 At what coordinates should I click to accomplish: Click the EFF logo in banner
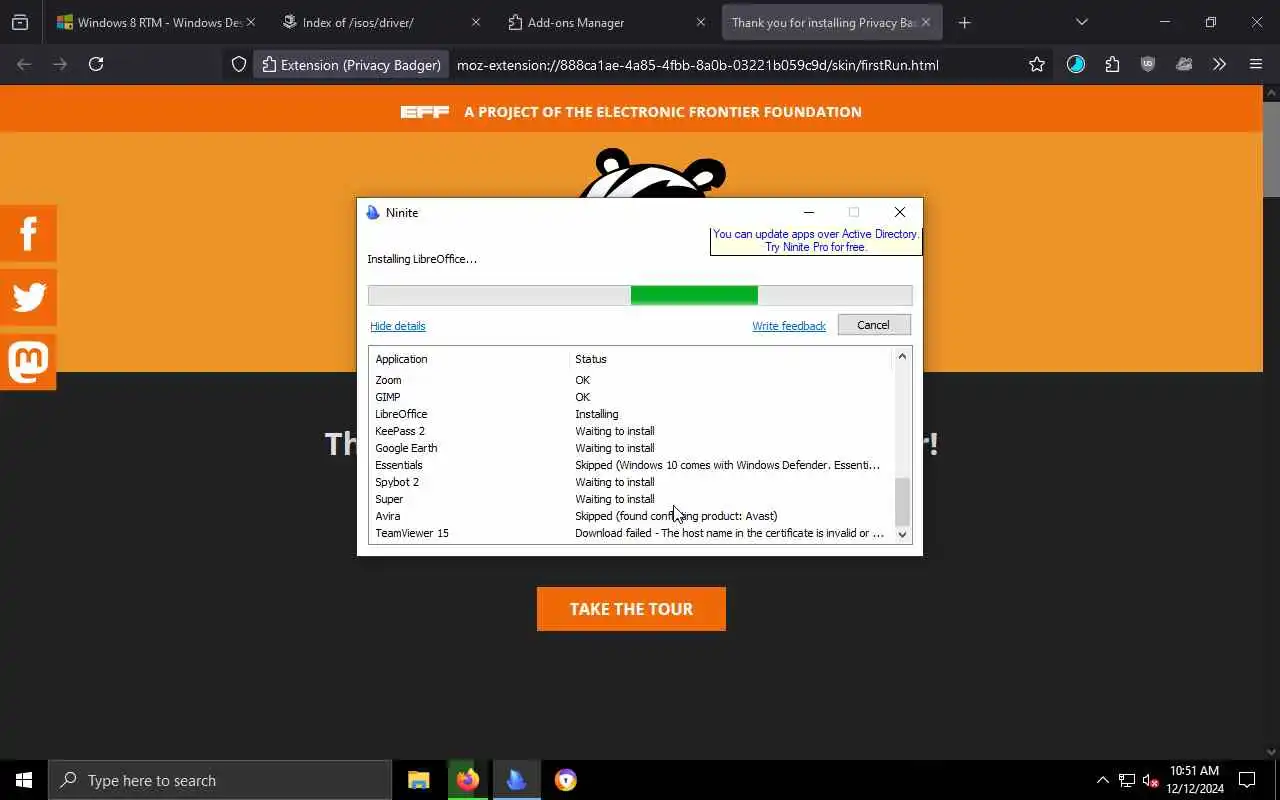(x=425, y=112)
